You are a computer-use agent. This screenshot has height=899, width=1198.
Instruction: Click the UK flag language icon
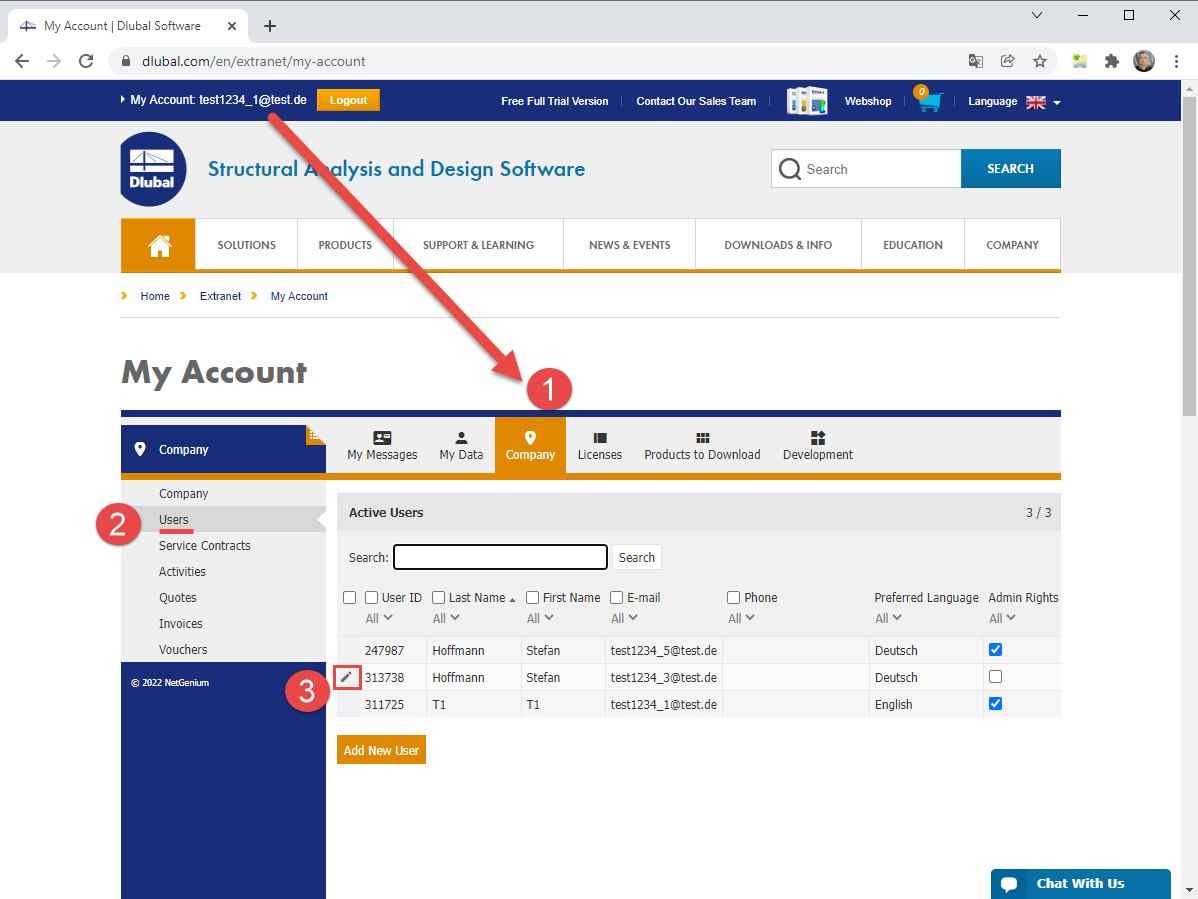pyautogui.click(x=1035, y=102)
